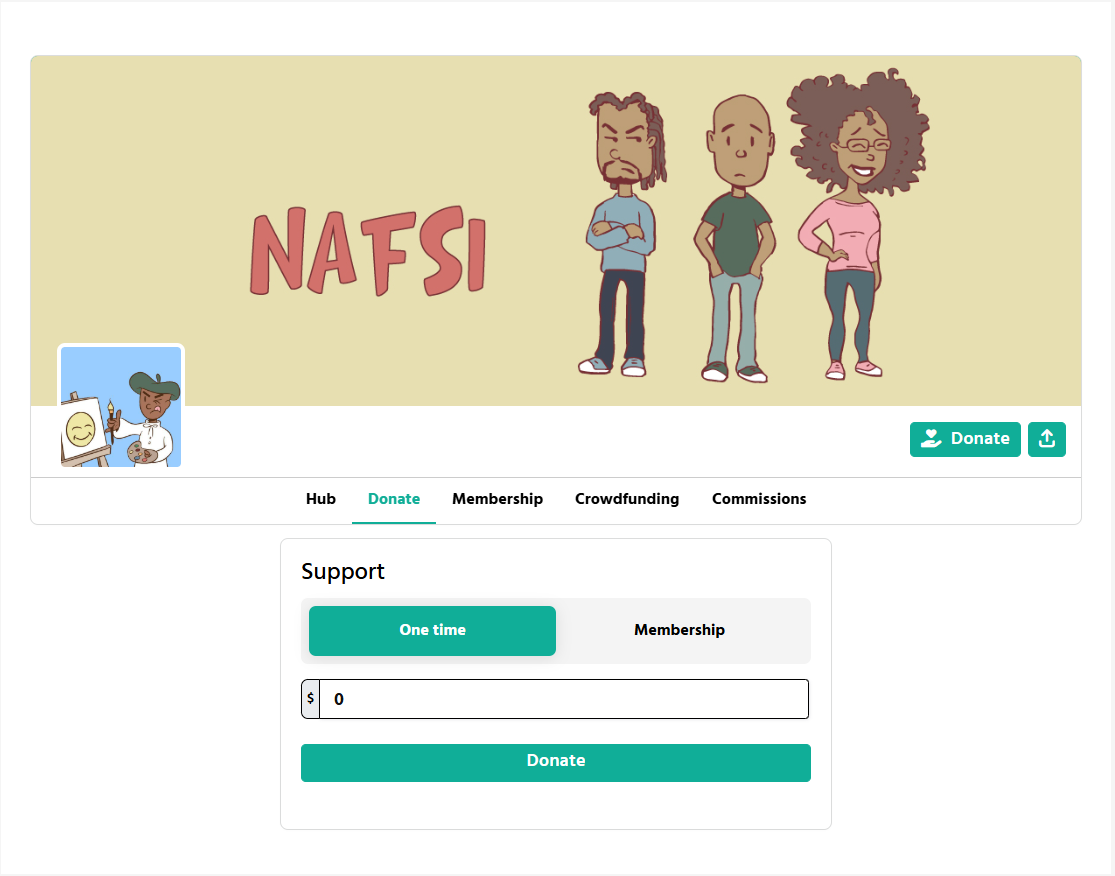The height and width of the screenshot is (876, 1115).
Task: Click the dollar sign currency prefix
Action: click(310, 698)
